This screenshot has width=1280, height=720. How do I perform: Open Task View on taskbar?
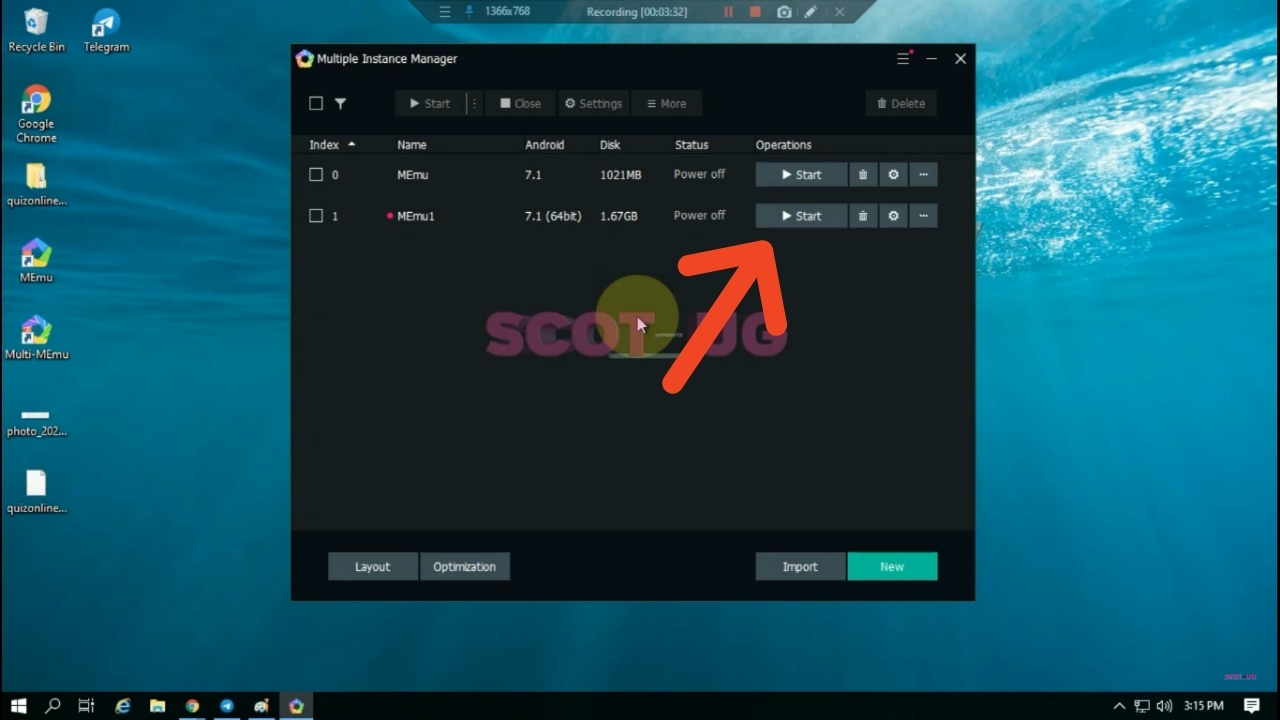pos(87,706)
